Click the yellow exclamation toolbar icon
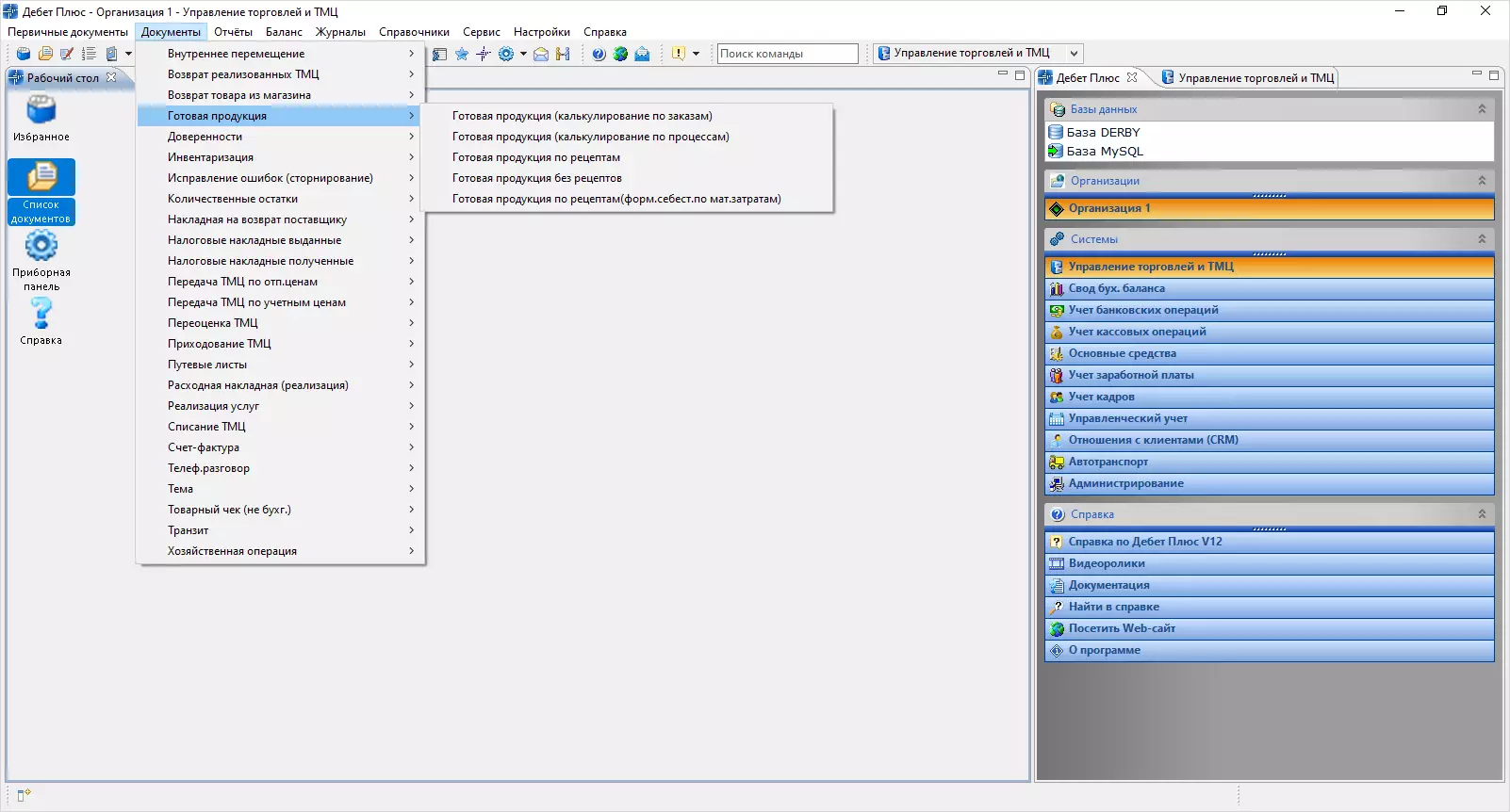This screenshot has width=1510, height=812. pos(679,54)
